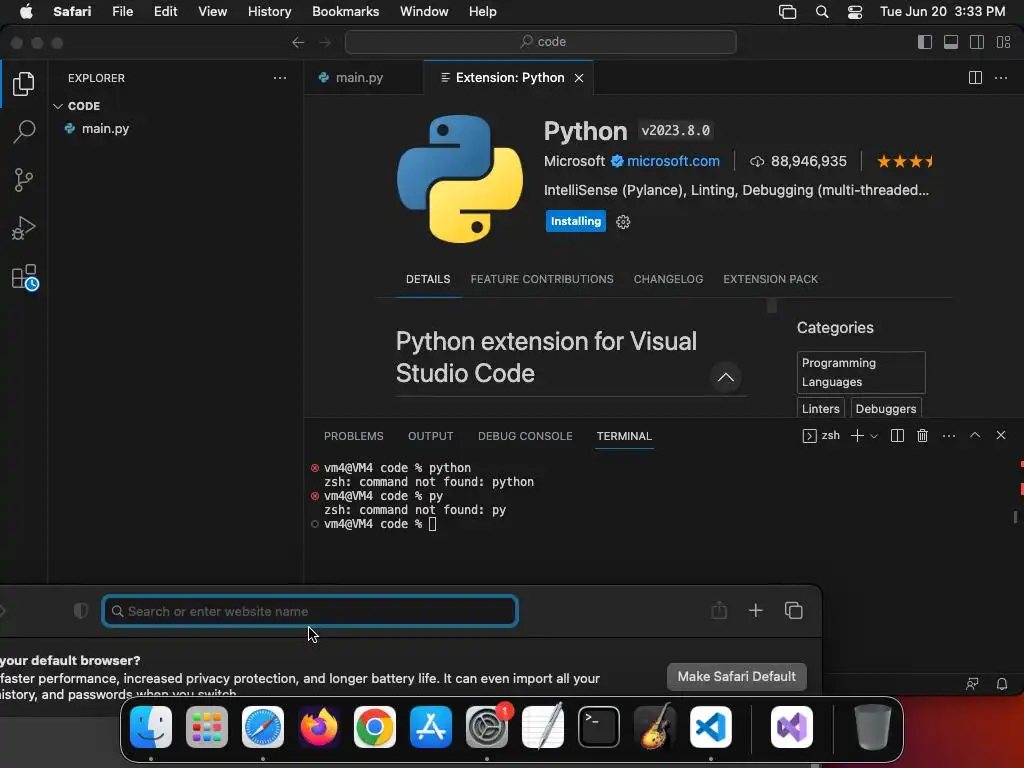Open Explorer more actions menu

pos(280,78)
